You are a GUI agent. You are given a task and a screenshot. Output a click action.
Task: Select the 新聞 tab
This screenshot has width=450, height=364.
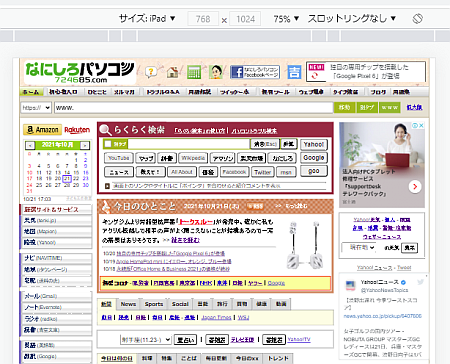[106, 304]
